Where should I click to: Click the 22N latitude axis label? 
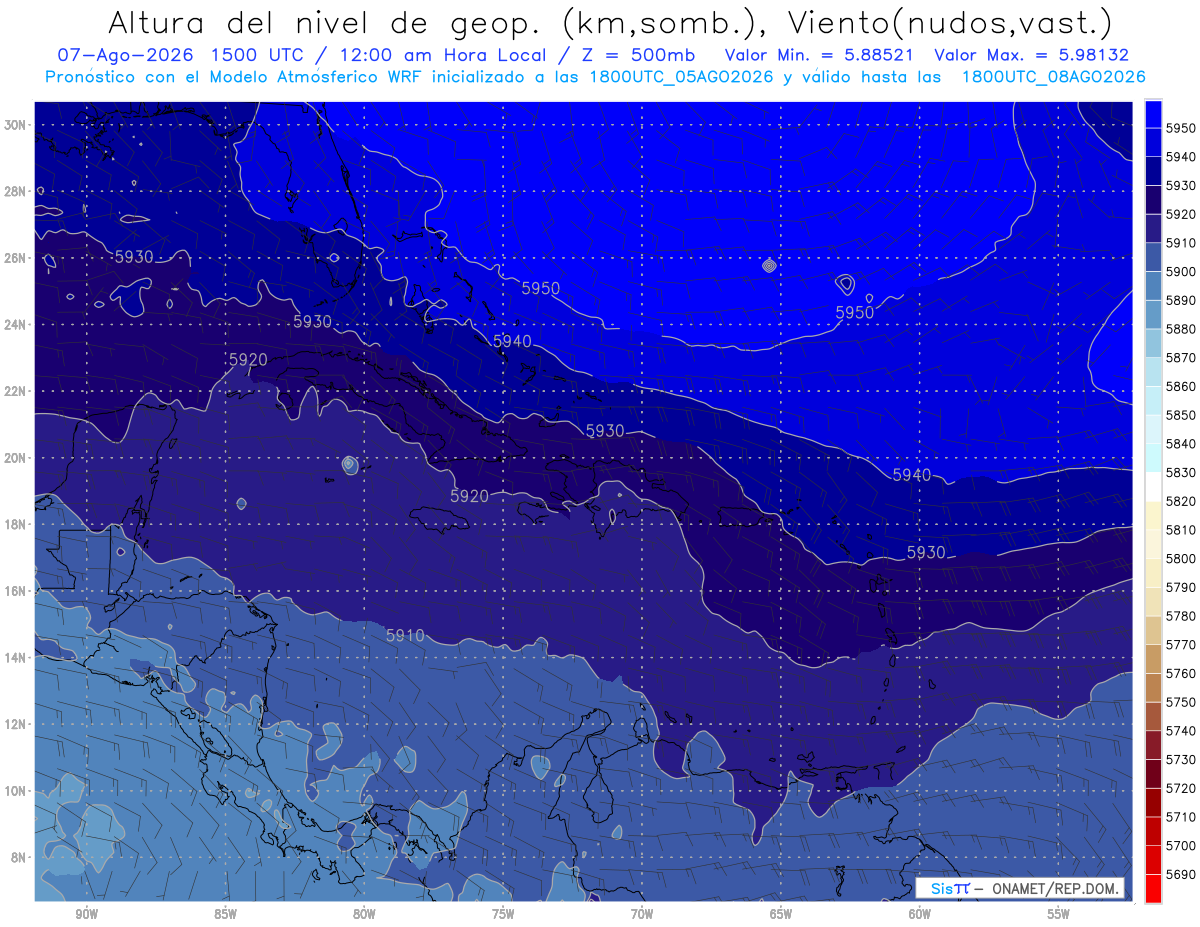coord(14,391)
